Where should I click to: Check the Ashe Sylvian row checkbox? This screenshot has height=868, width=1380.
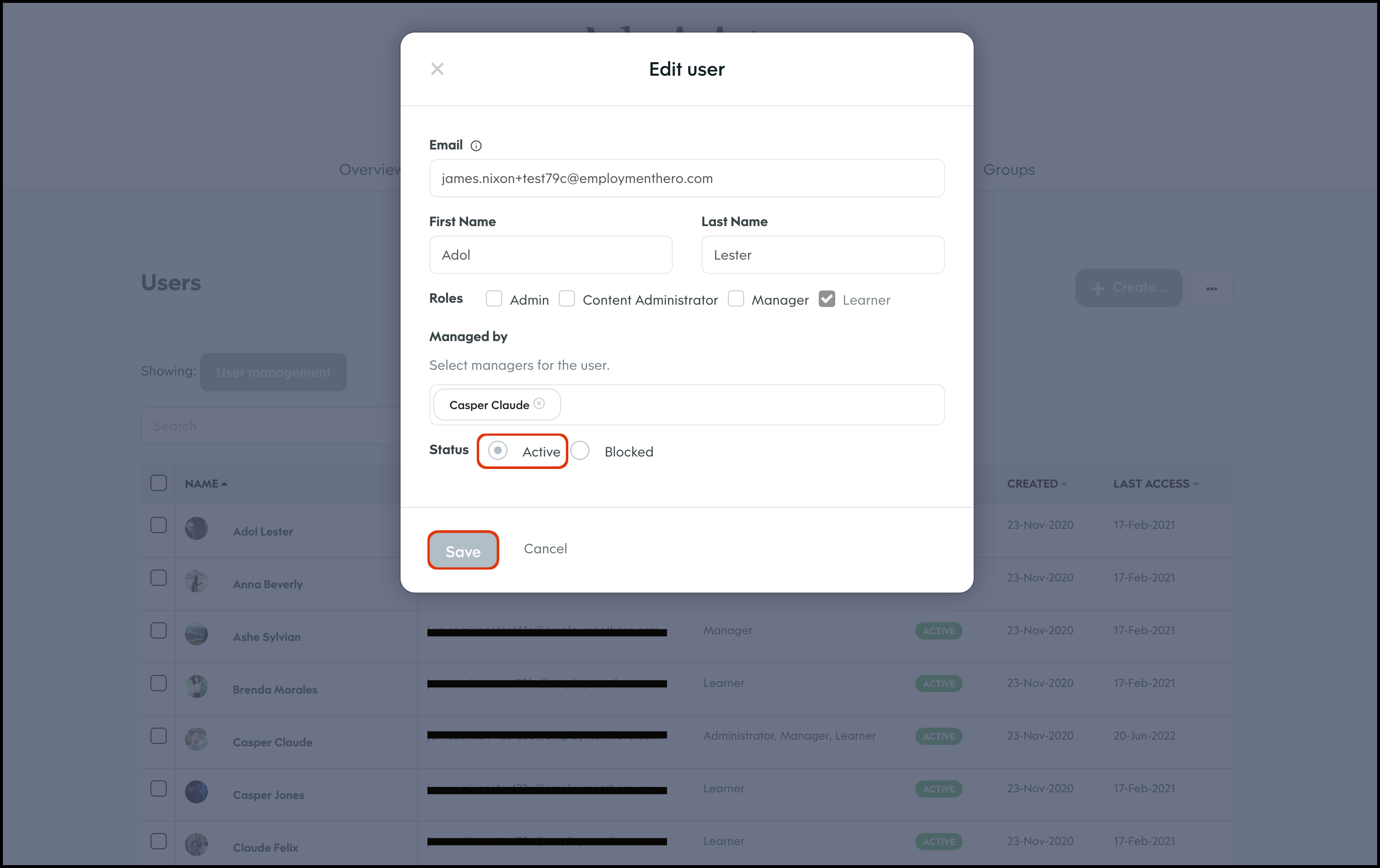click(158, 631)
